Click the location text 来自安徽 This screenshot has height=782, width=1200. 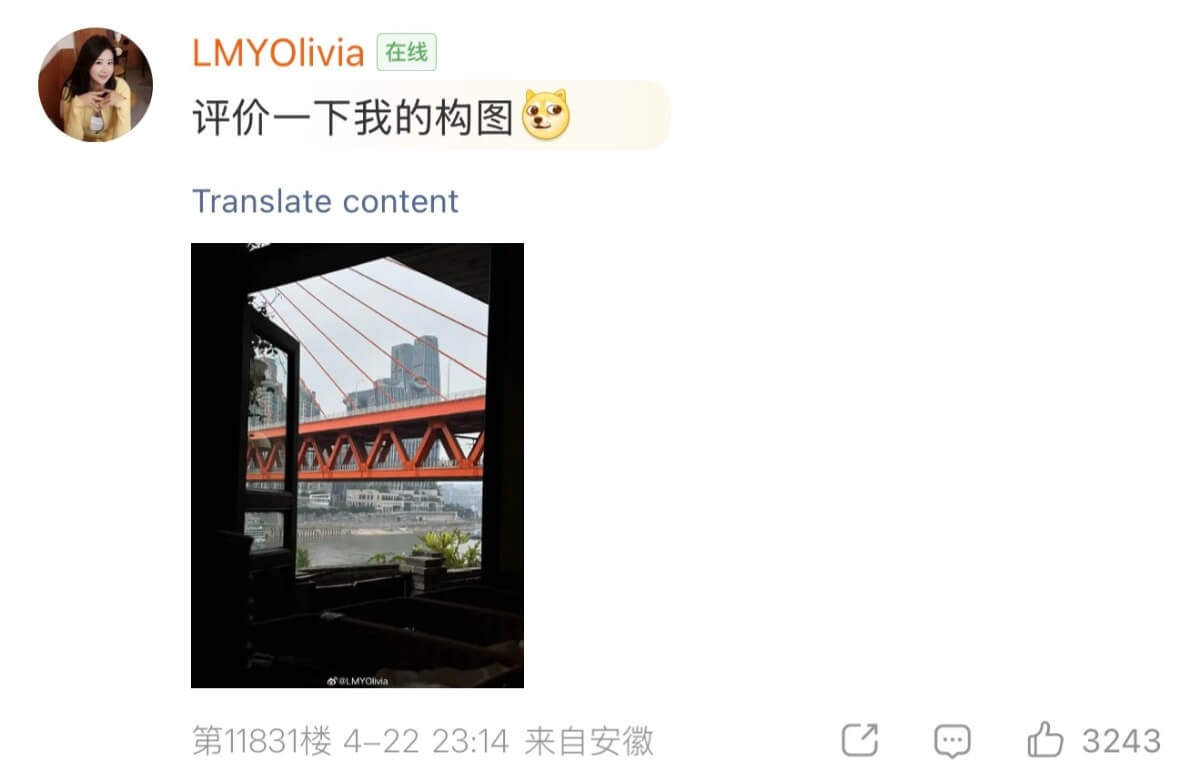[589, 741]
